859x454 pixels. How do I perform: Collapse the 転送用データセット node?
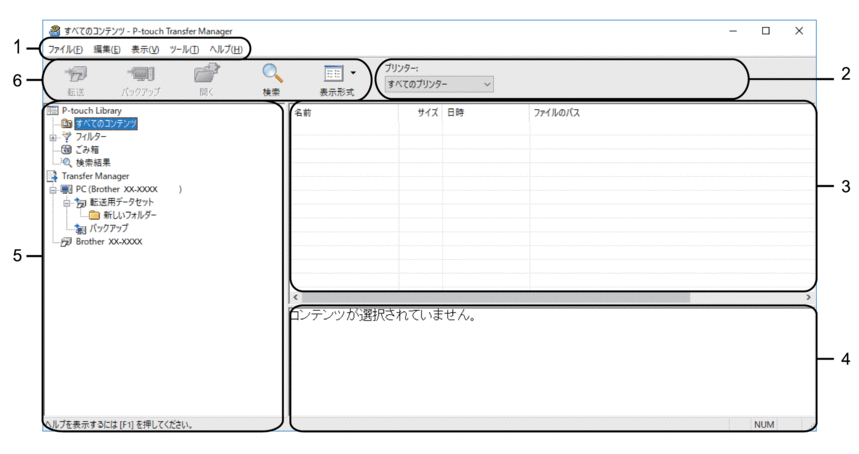(x=66, y=203)
